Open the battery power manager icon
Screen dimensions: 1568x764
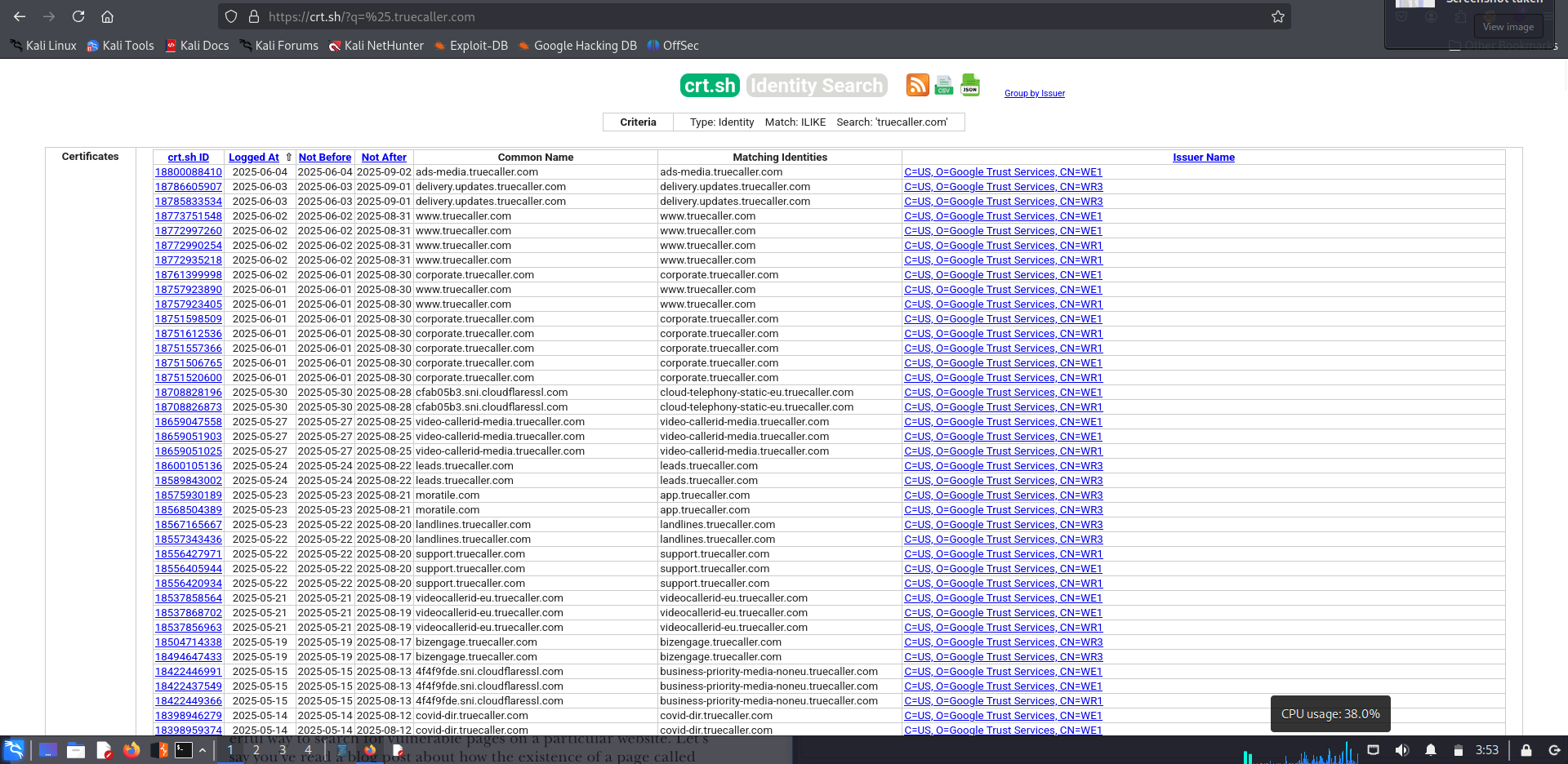tap(1459, 750)
